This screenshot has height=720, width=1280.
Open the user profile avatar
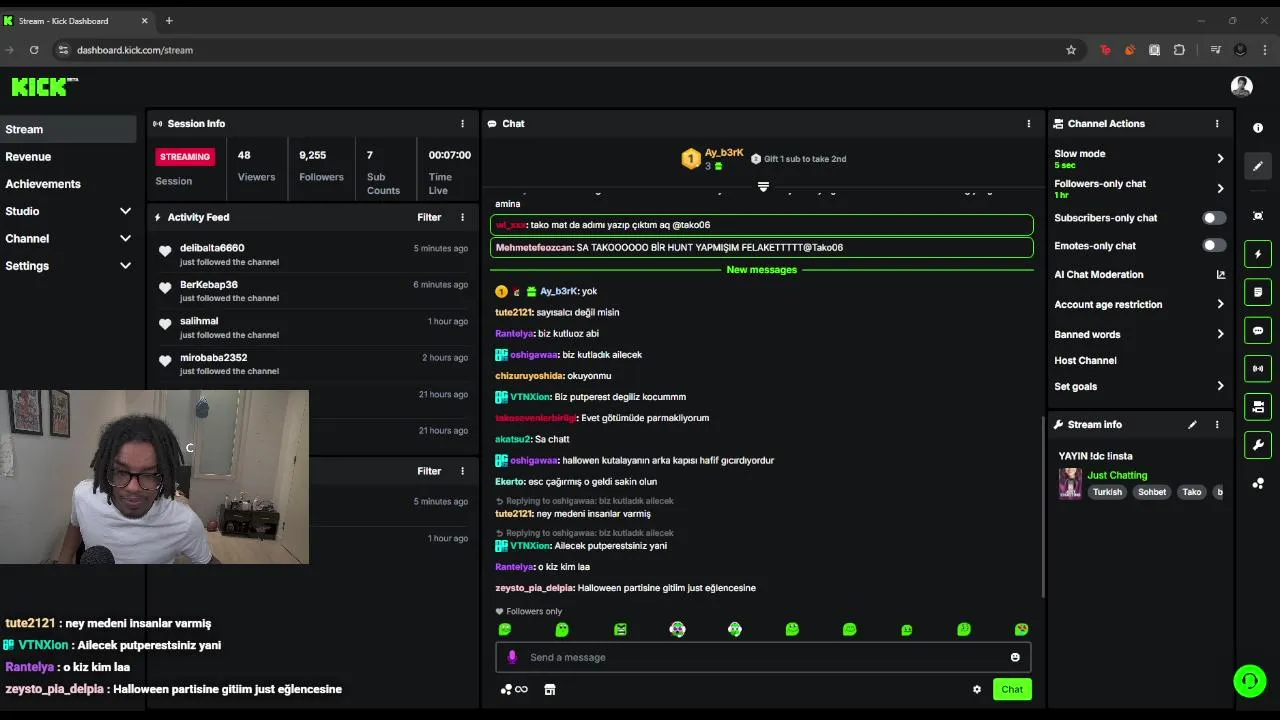pos(1242,86)
